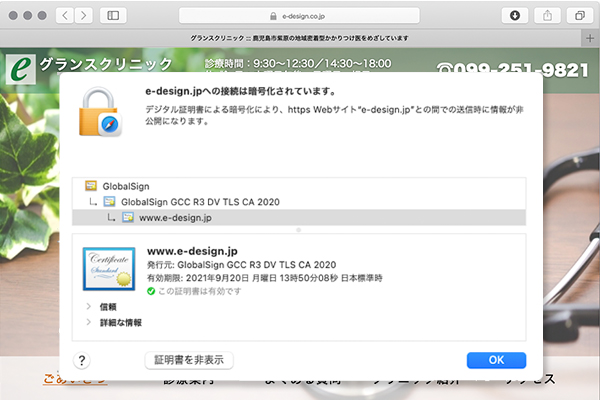
Task: Toggle the Safari sidebar button
Action: (113, 15)
